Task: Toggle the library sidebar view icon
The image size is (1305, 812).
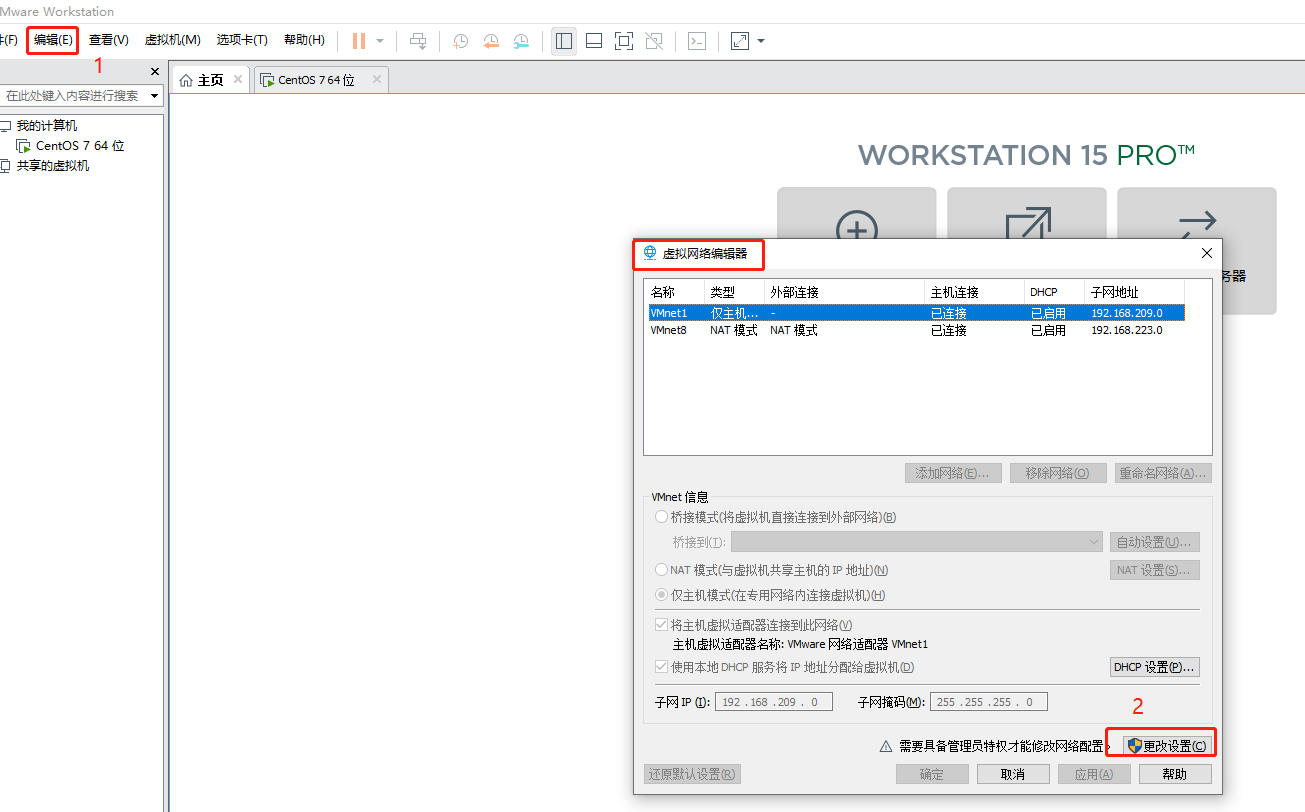Action: tap(564, 41)
